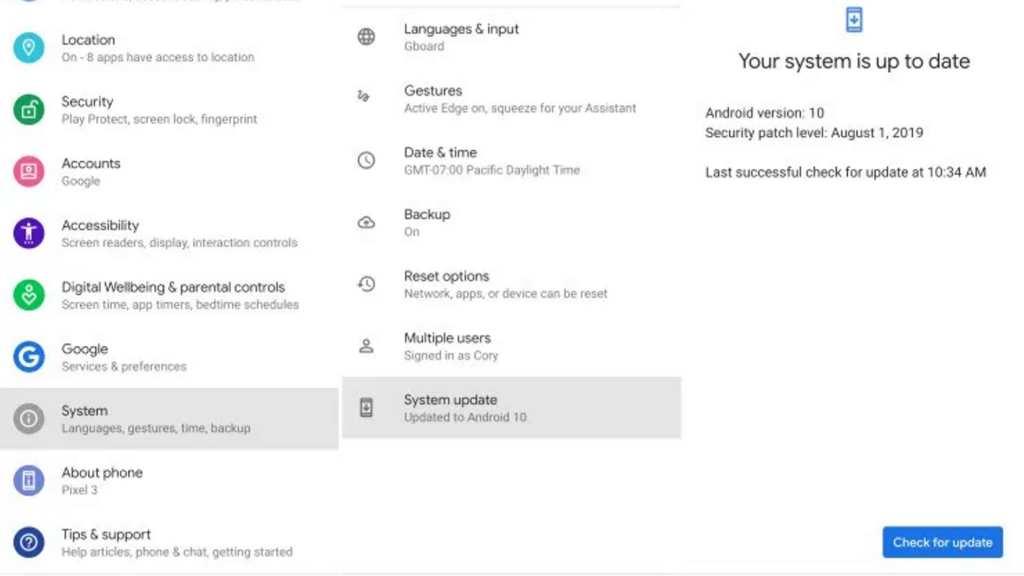Image resolution: width=1024 pixels, height=576 pixels.
Task: Click 'Languages, gestures, time, backup' subtitle
Action: (x=156, y=428)
